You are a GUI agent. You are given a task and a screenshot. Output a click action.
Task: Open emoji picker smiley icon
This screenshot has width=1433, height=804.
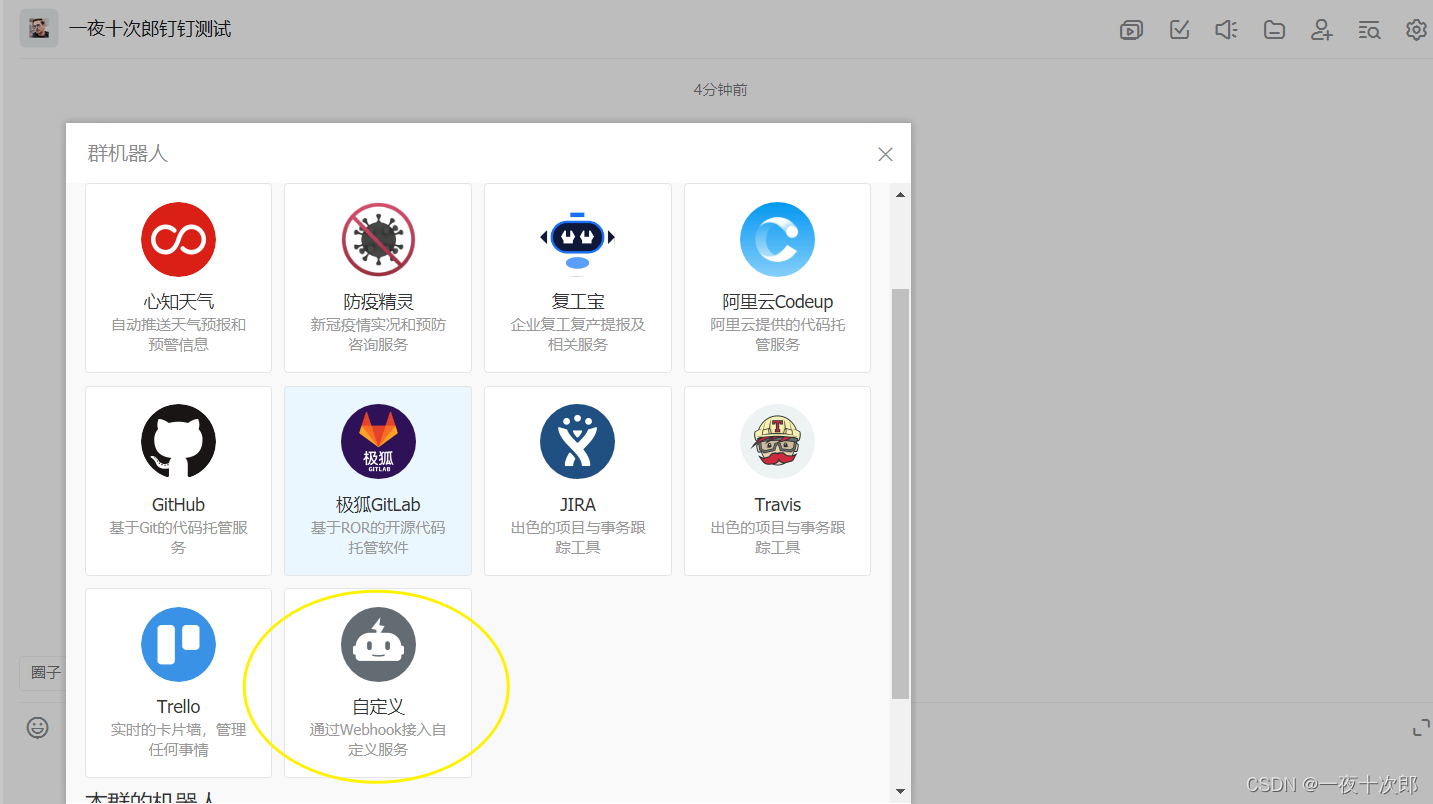38,728
